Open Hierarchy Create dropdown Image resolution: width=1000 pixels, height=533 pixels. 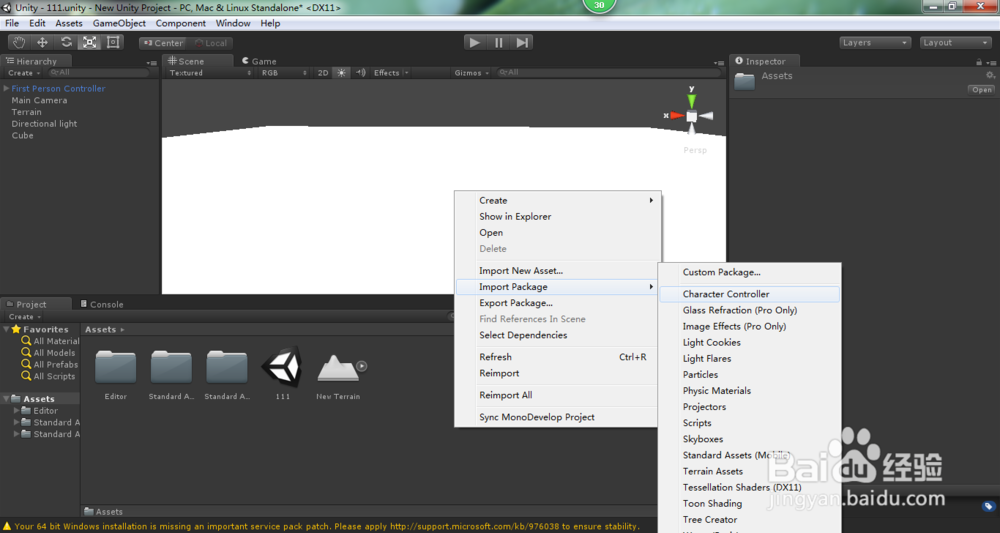pyautogui.click(x=24, y=73)
